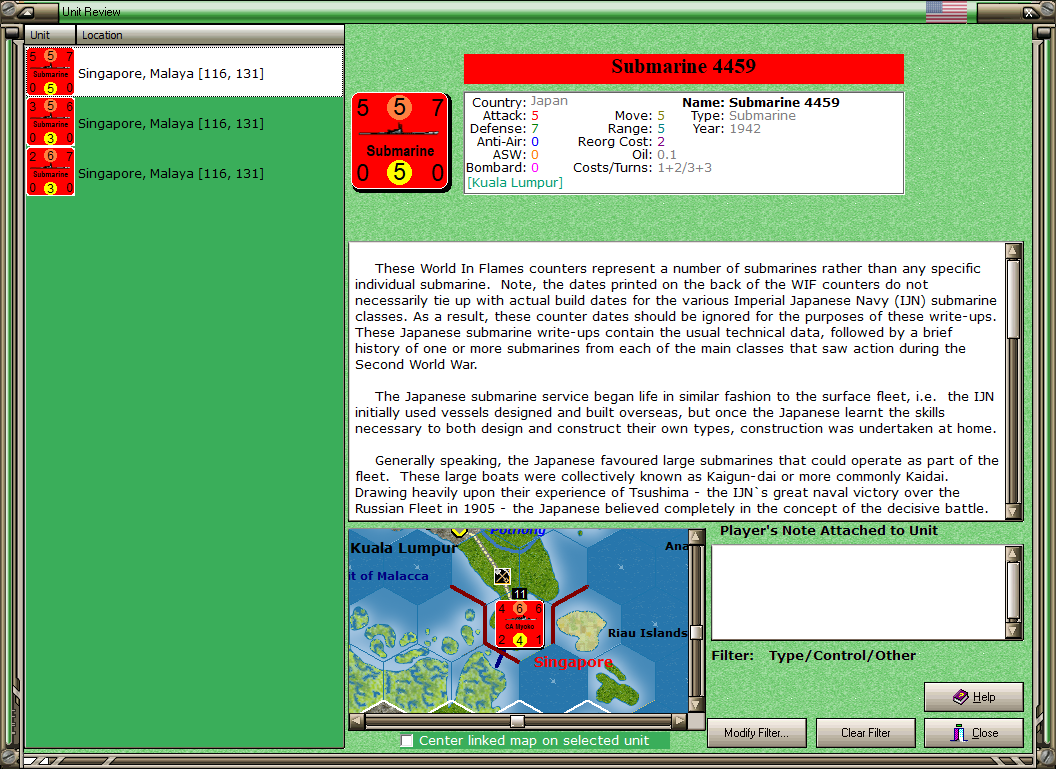The height and width of the screenshot is (769, 1056).
Task: Select the first submarine unit counter 5-5-7
Action: tap(51, 71)
